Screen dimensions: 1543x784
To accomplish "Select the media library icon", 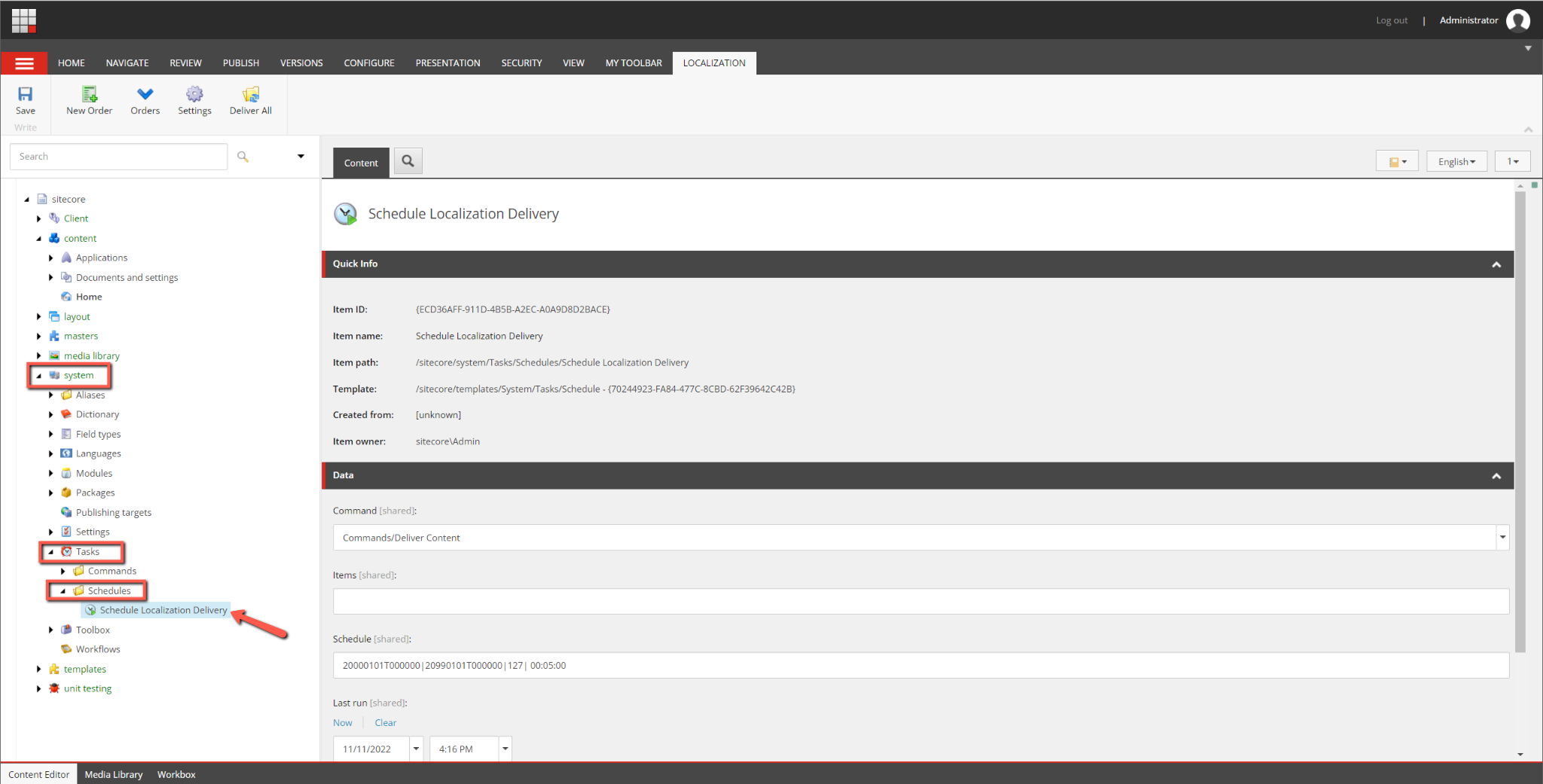I will pyautogui.click(x=54, y=355).
